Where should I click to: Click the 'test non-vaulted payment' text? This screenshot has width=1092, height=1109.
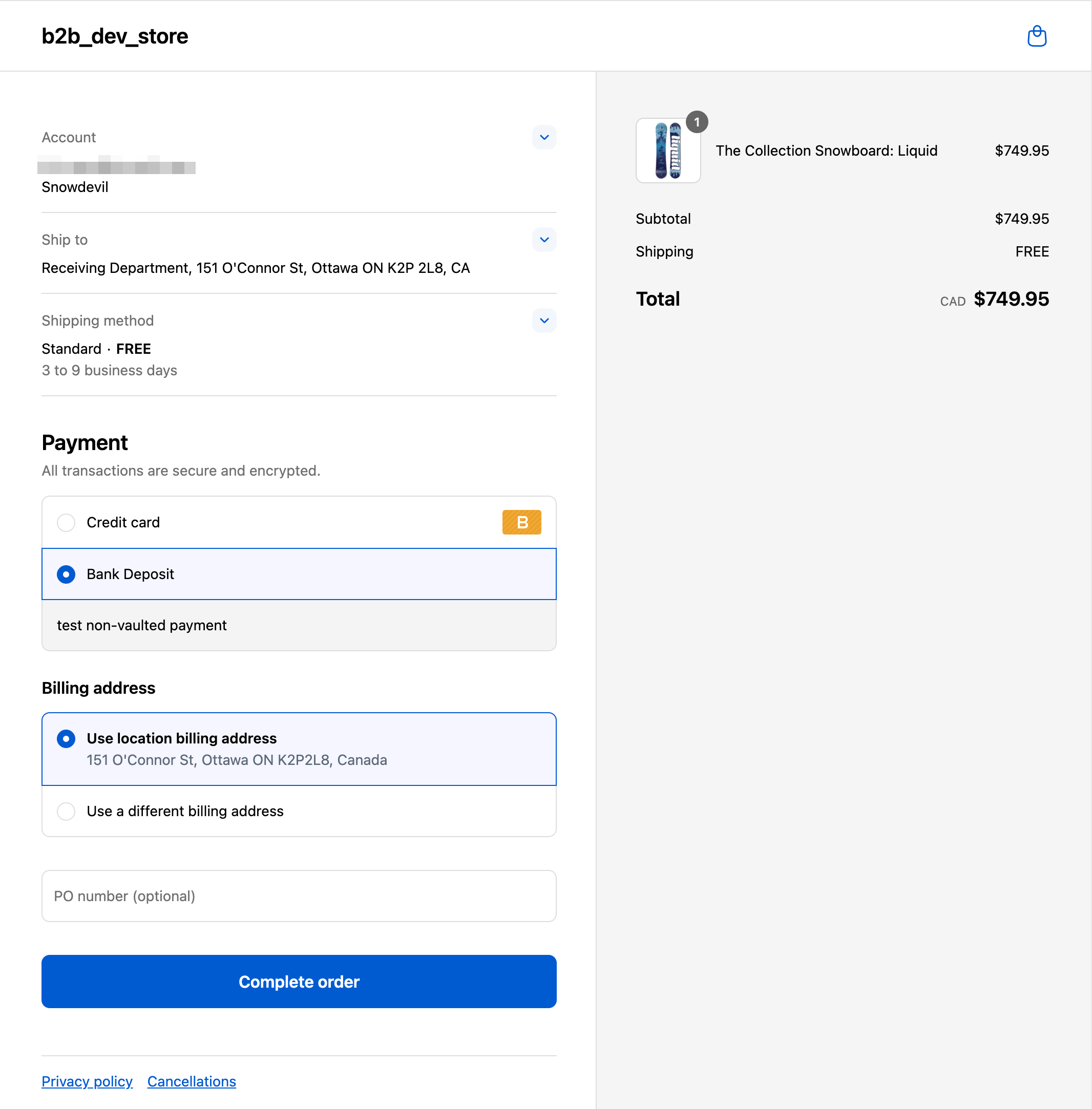click(142, 625)
